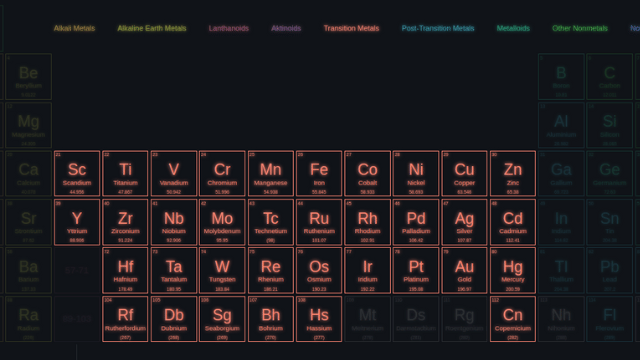
Task: Select the Platinum (Pt) element tile
Action: click(x=416, y=270)
